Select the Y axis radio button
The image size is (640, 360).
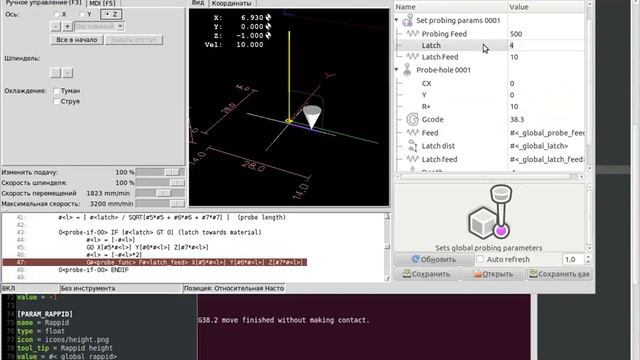click(82, 14)
